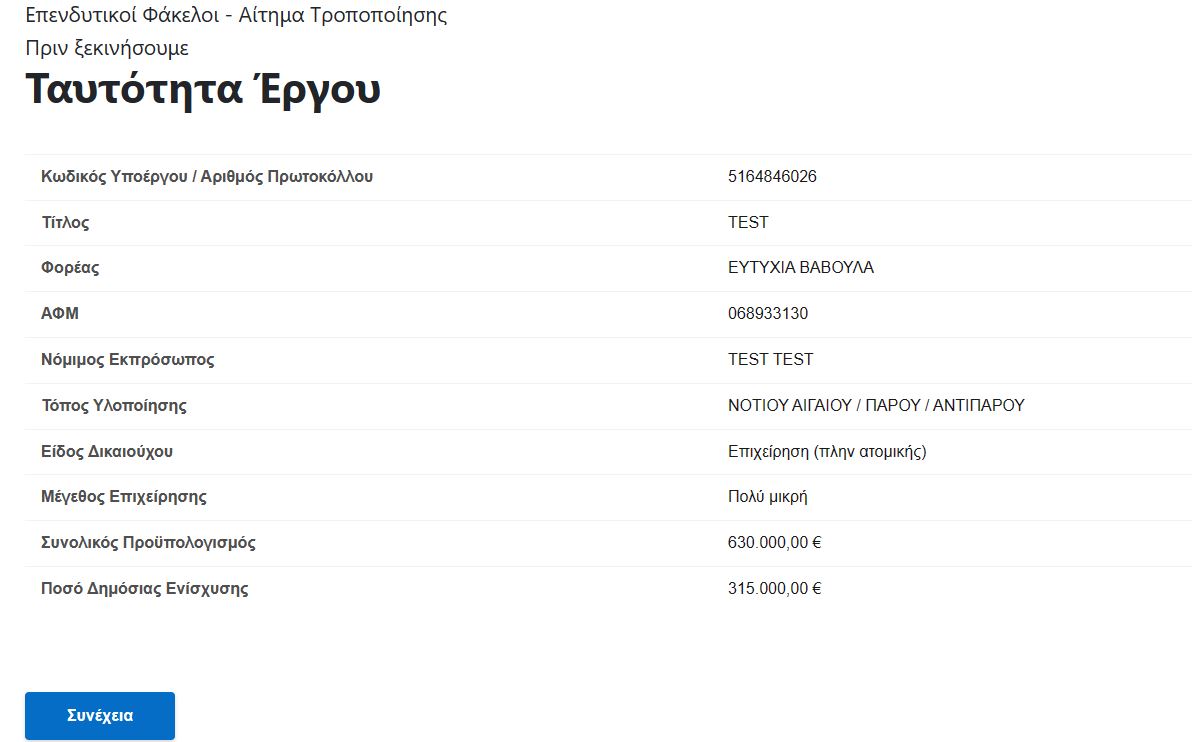Viewport: 1192px width, 742px height.
Task: Select Επιχείρηση (πλην ατομικής) value
Action: [x=827, y=452]
